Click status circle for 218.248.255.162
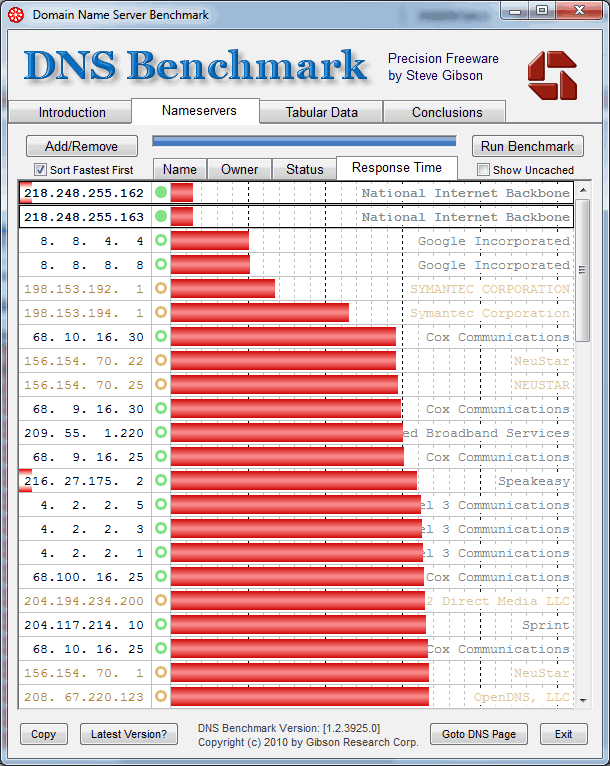 tap(161, 192)
